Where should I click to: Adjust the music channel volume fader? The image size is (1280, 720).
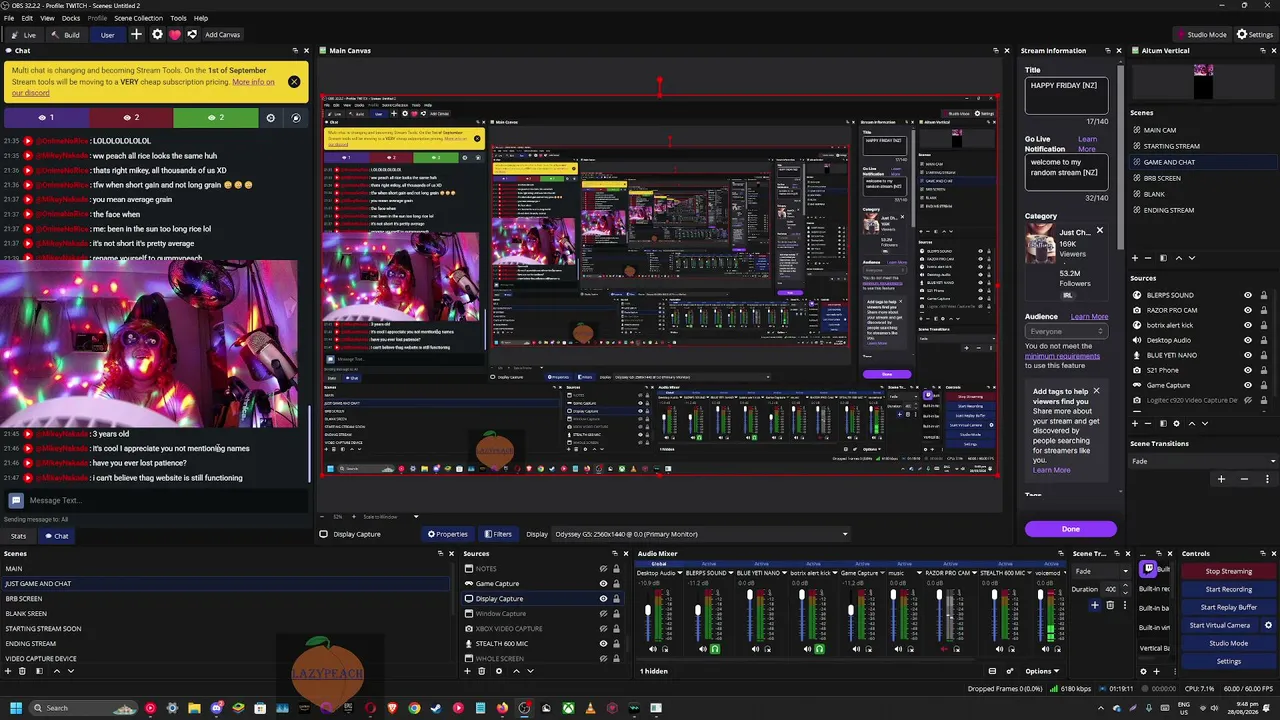pyautogui.click(x=893, y=595)
